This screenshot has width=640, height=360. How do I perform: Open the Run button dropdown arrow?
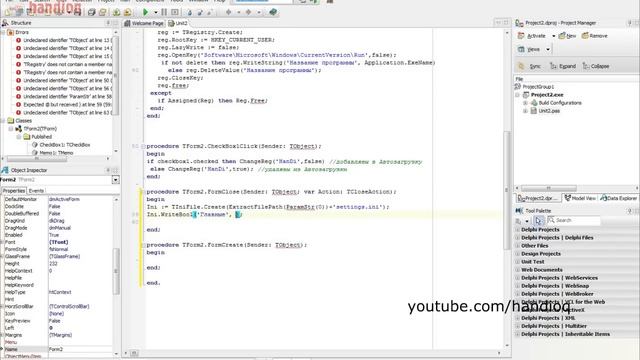[x=156, y=13]
